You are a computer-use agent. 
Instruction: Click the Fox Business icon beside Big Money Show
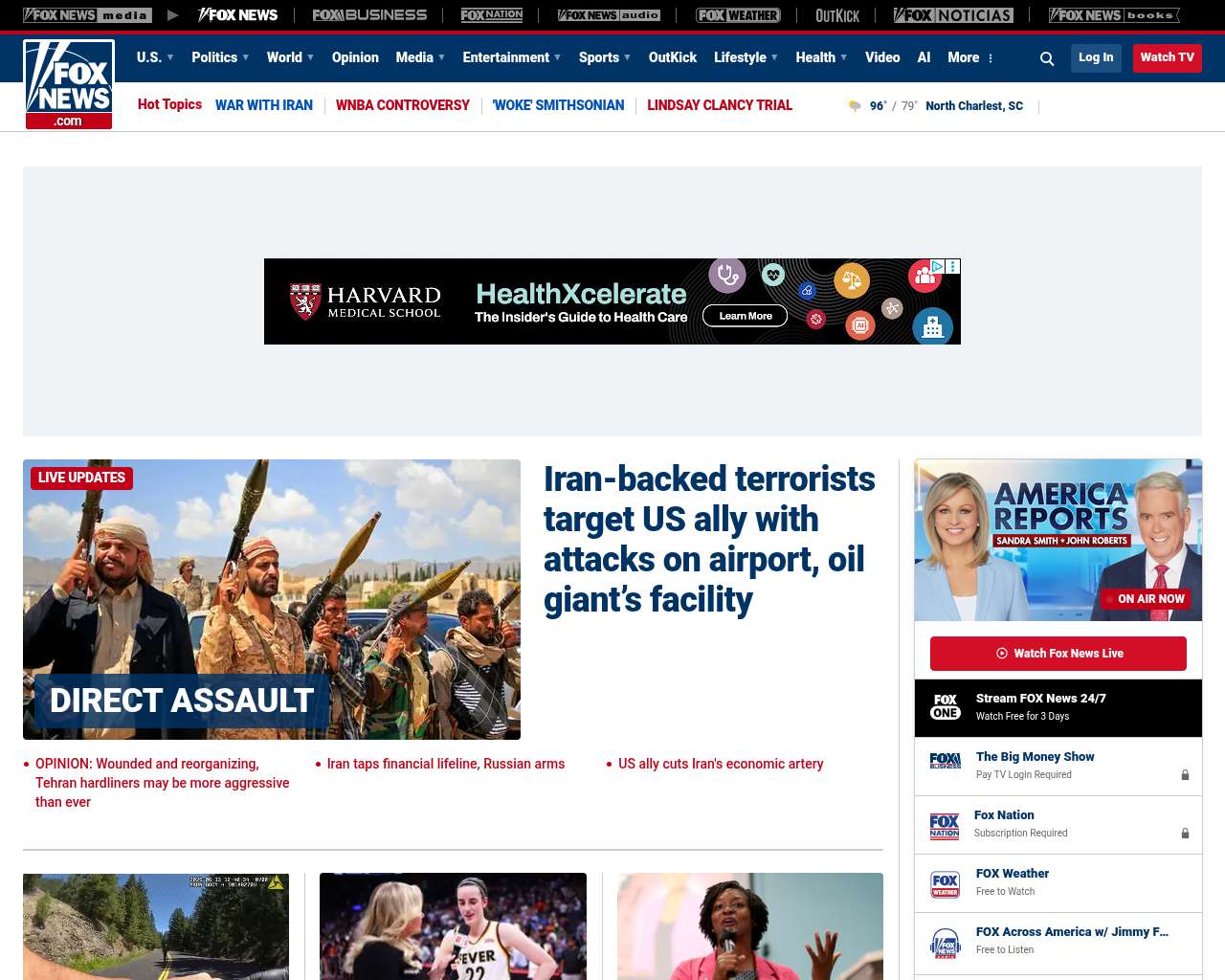coord(946,761)
